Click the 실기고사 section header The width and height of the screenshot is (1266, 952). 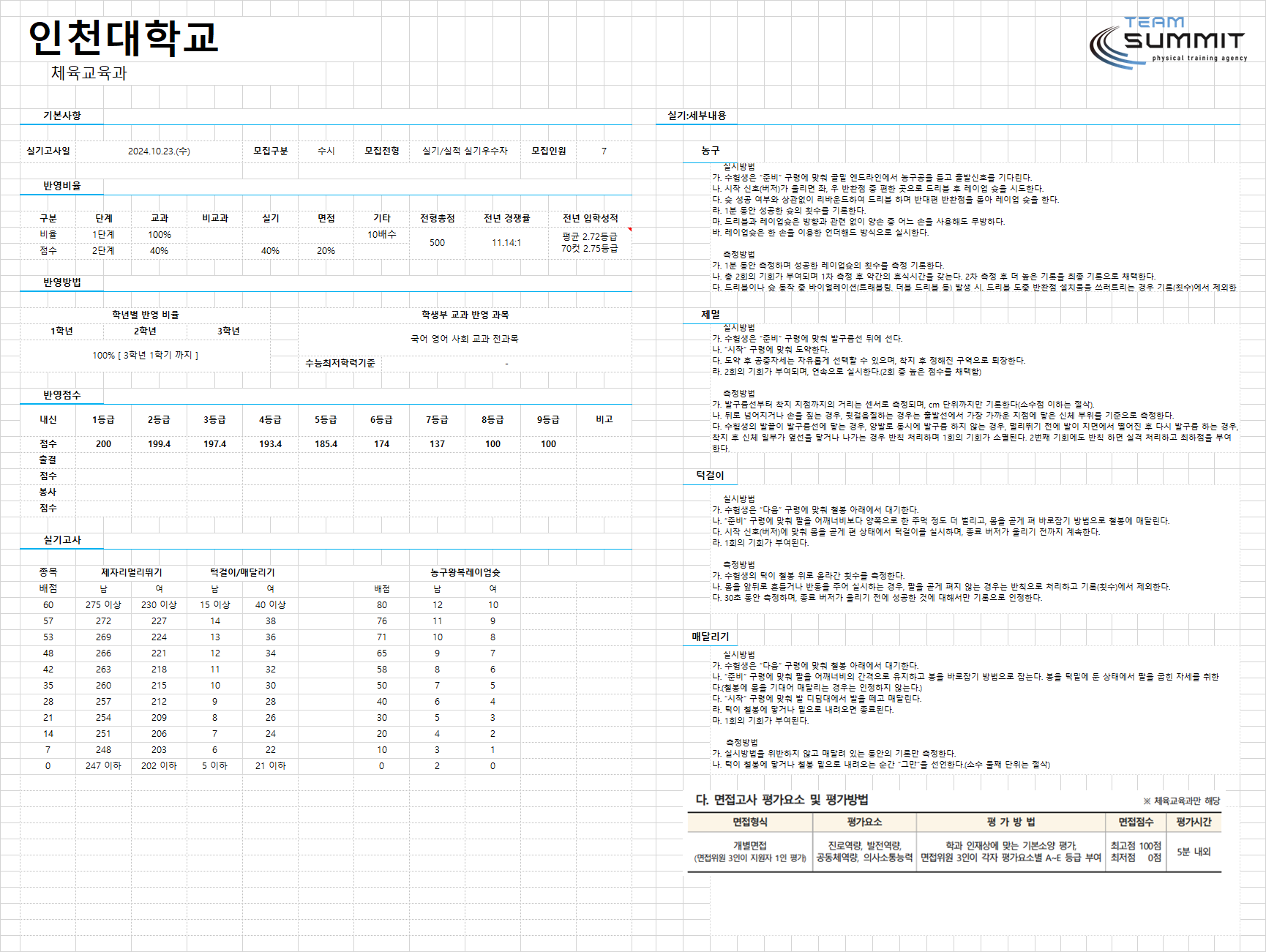tap(62, 540)
